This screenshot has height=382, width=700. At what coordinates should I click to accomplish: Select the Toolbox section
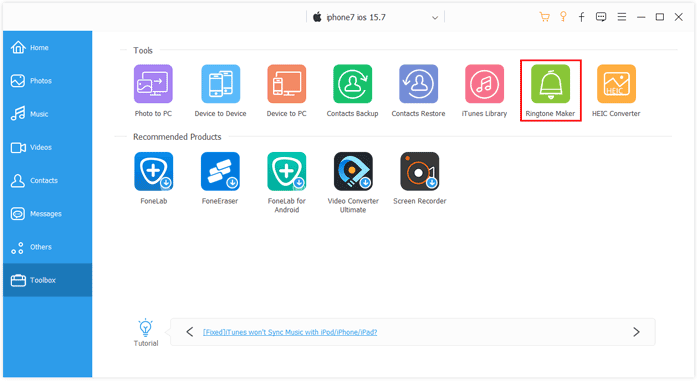(47, 280)
